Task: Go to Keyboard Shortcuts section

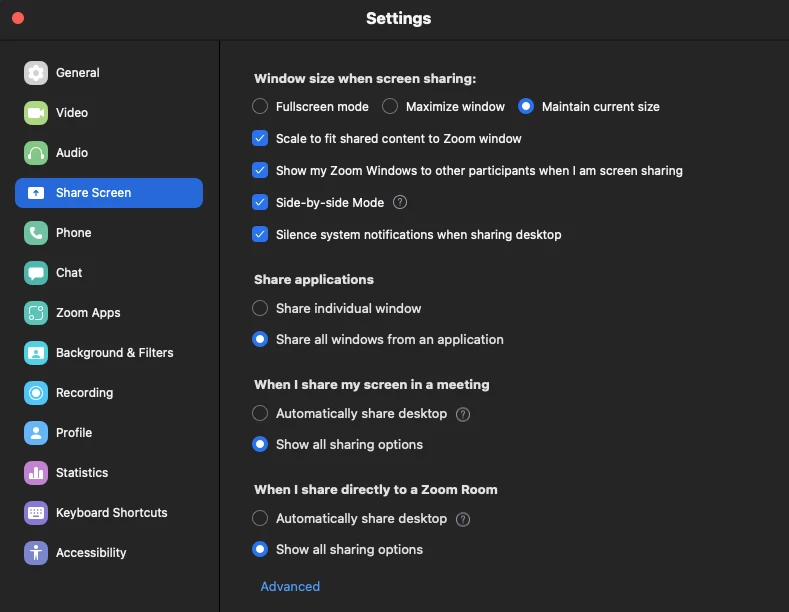Action: (x=111, y=513)
